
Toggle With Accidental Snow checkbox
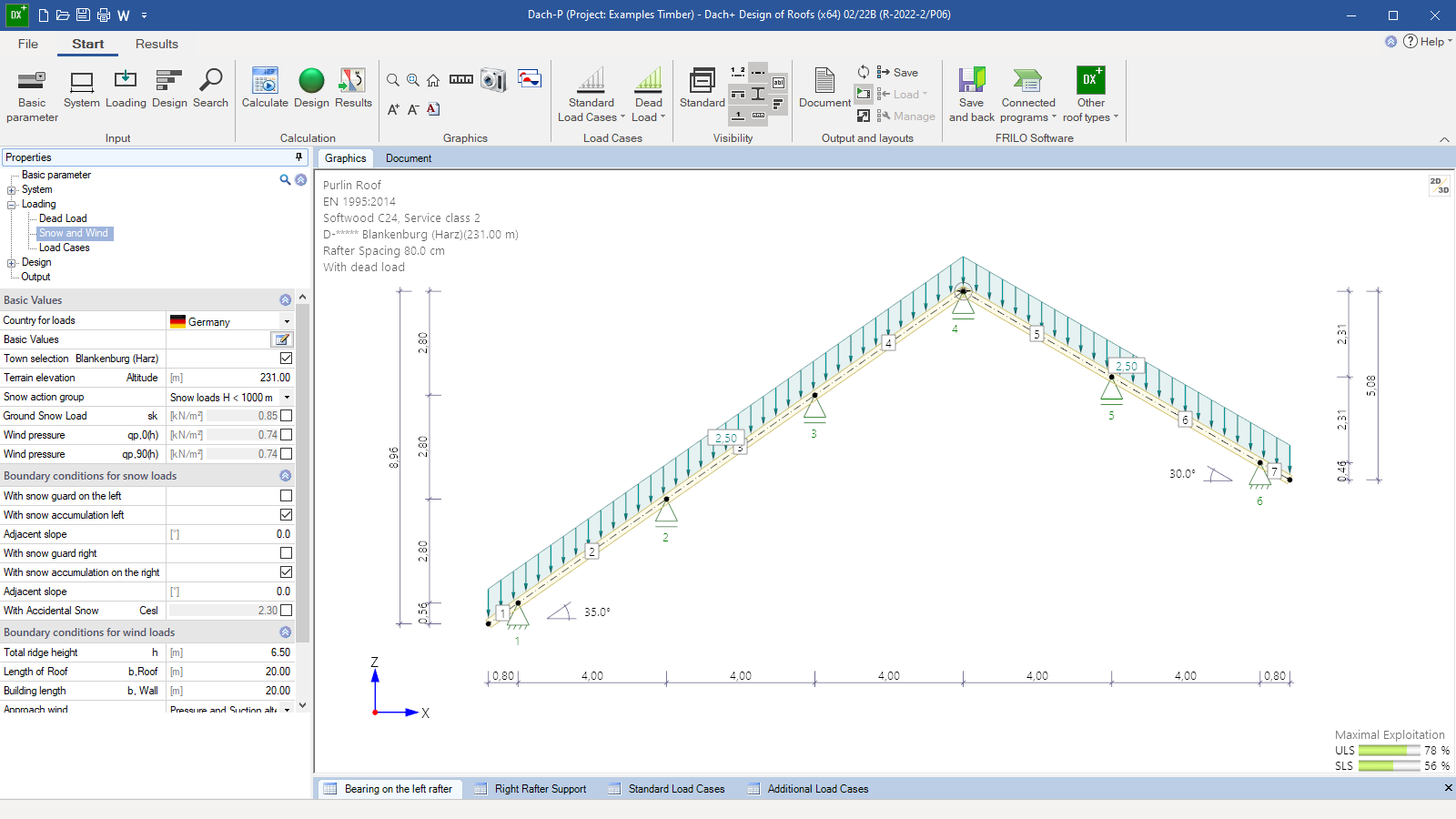click(286, 611)
